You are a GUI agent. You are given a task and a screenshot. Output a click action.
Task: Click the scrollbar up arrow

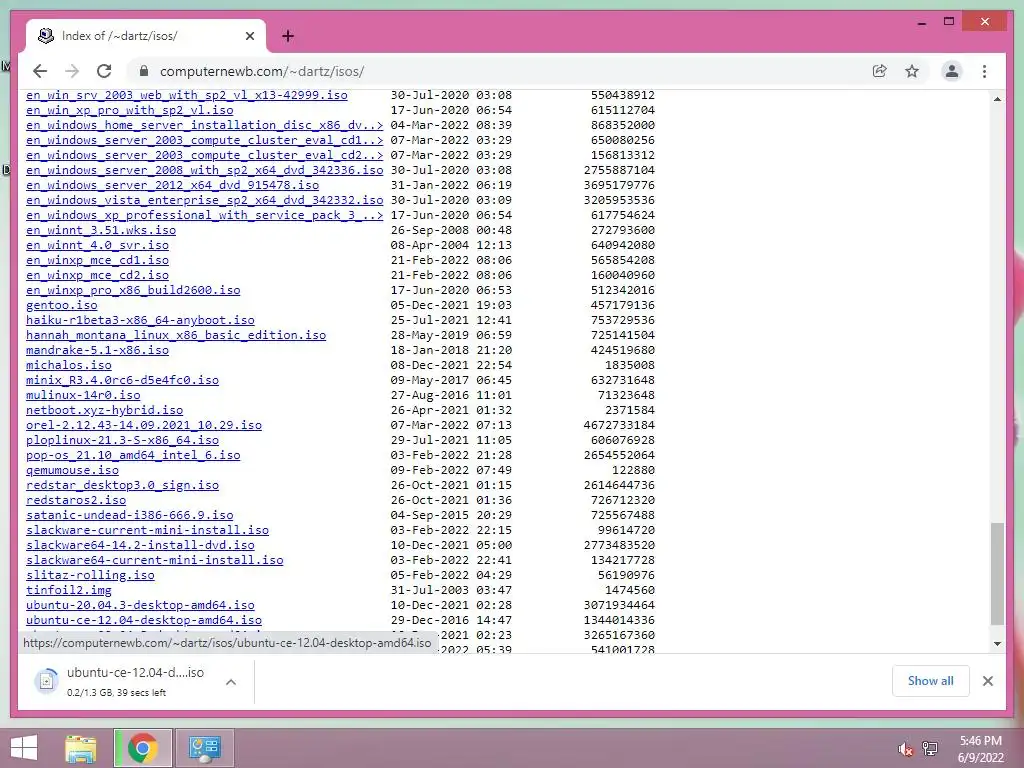click(x=997, y=99)
